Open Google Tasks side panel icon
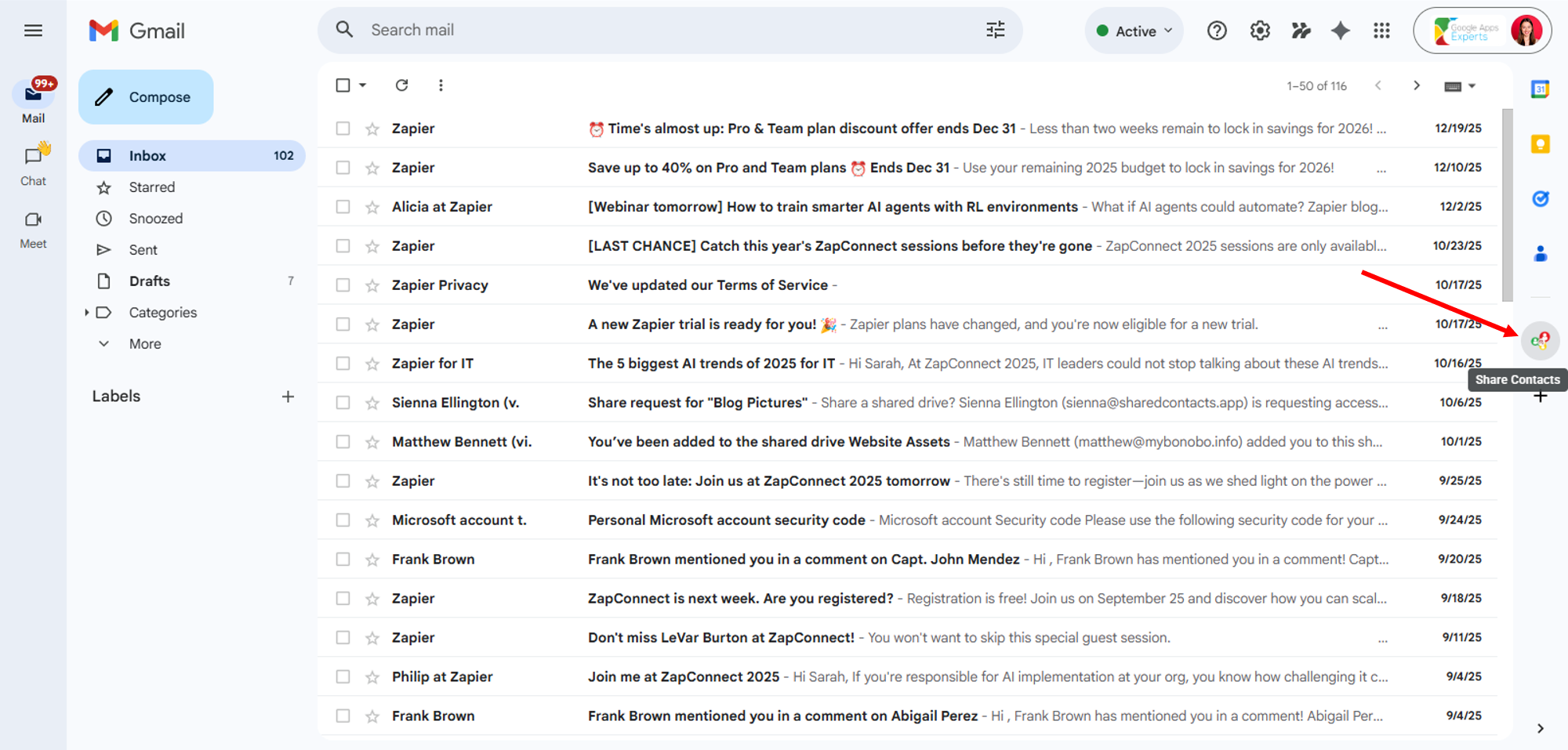This screenshot has width=1568, height=750. (1540, 199)
